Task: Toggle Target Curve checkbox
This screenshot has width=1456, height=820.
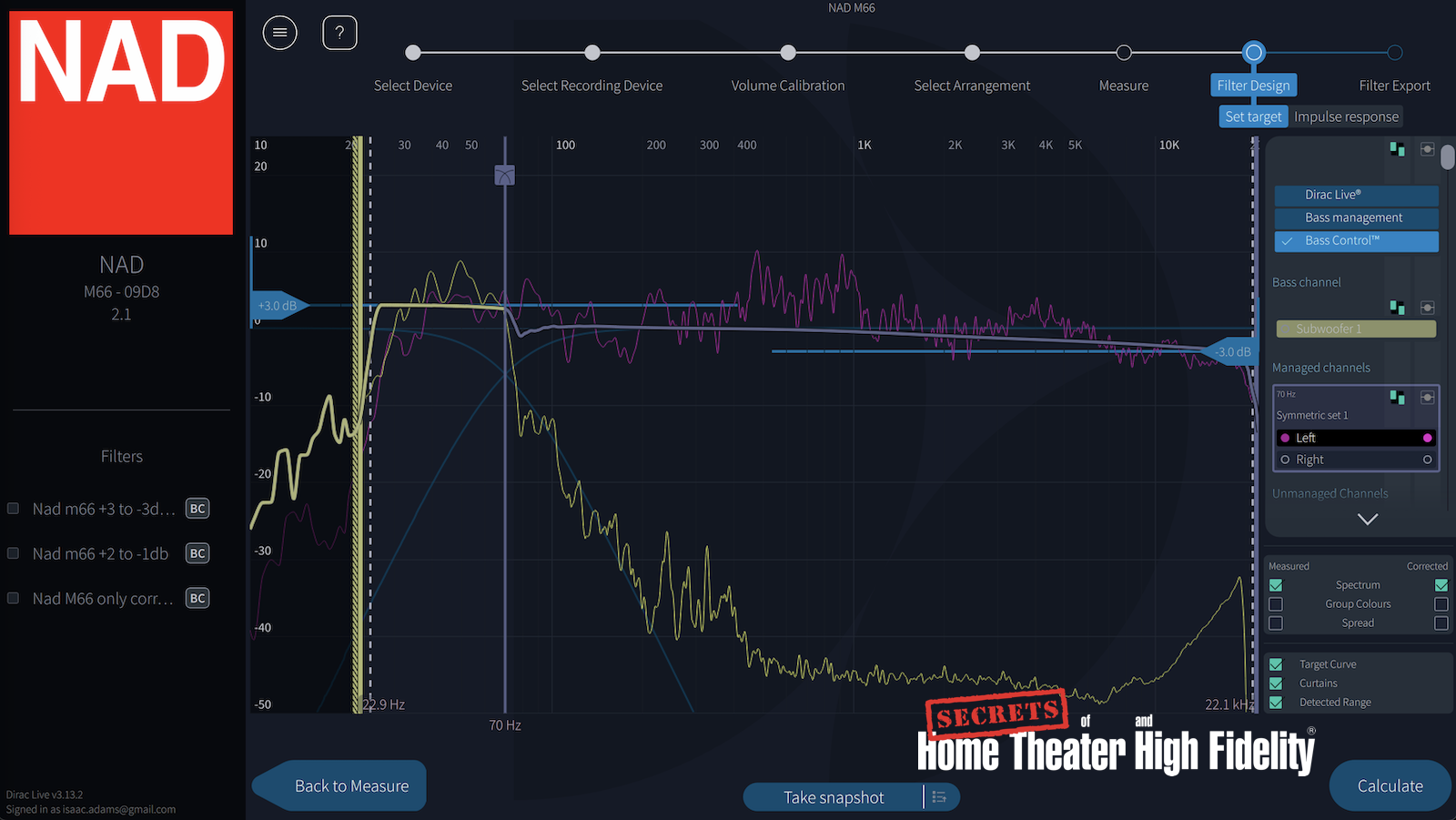Action: 1276,664
